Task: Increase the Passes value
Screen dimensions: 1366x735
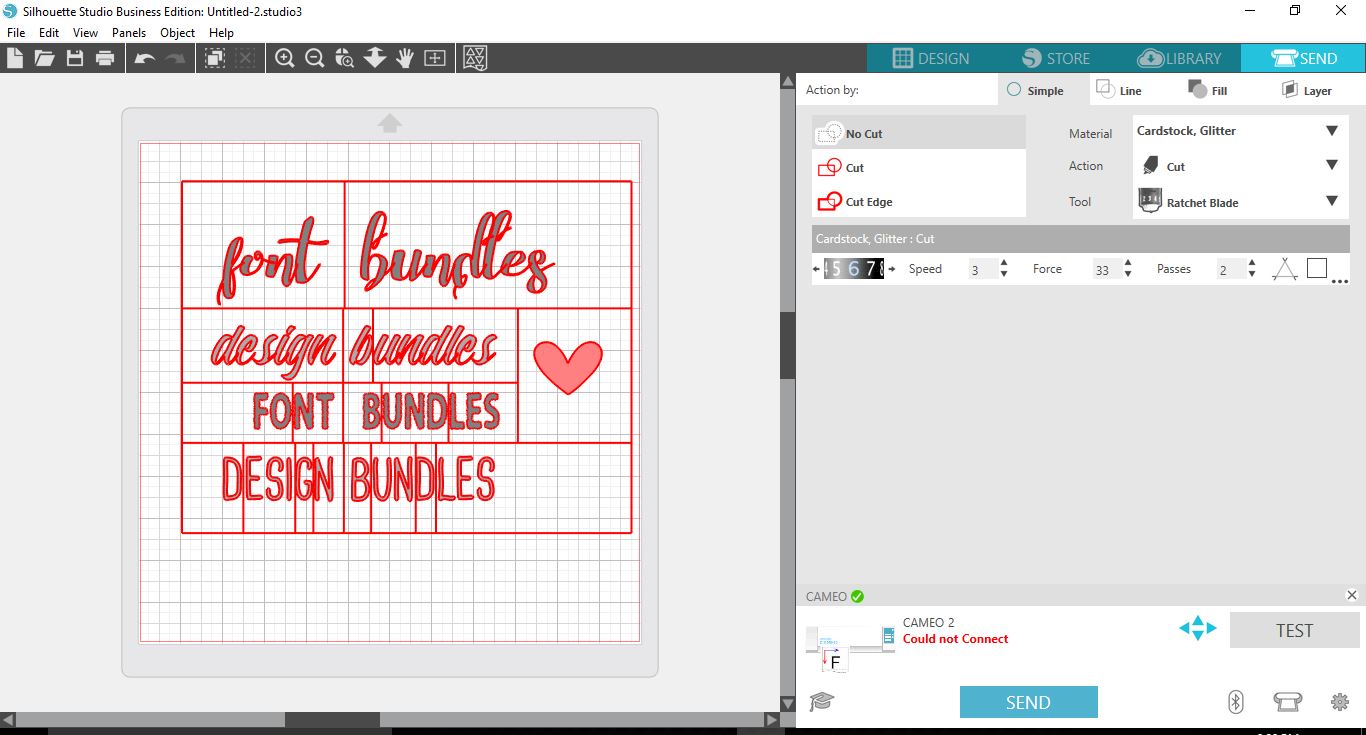Action: click(x=1252, y=263)
